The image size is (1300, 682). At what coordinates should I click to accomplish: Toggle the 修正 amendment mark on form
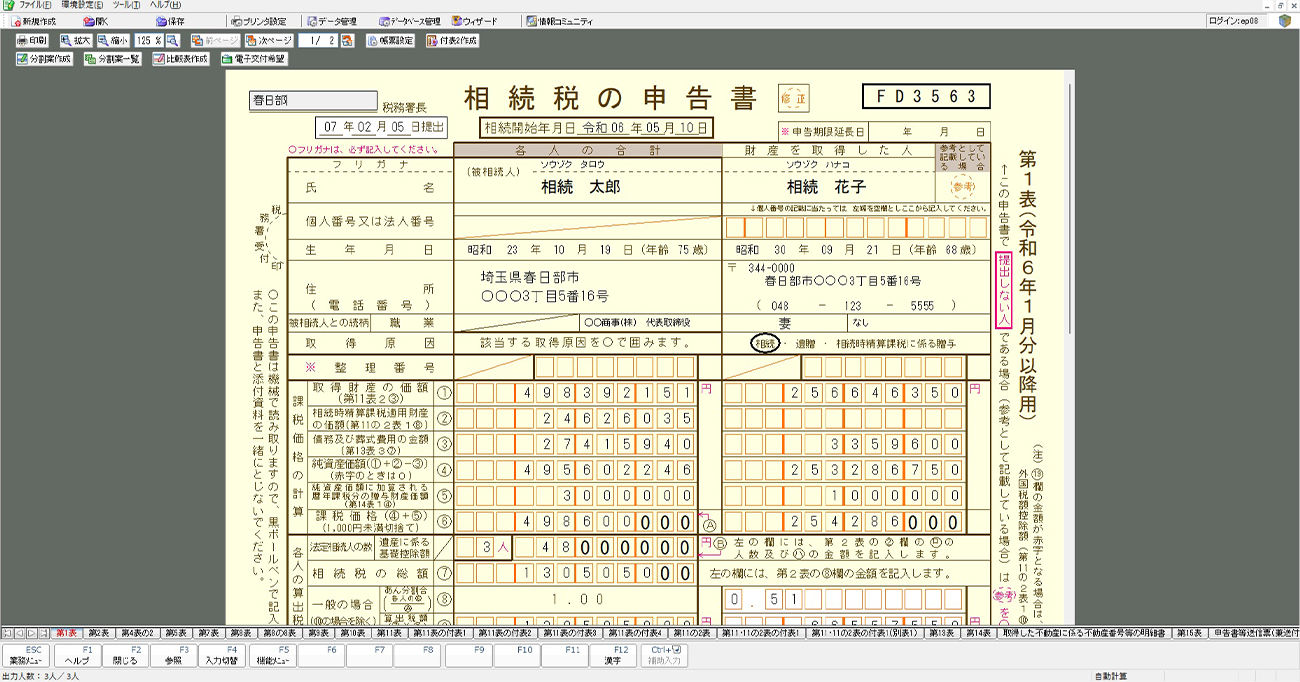point(792,98)
